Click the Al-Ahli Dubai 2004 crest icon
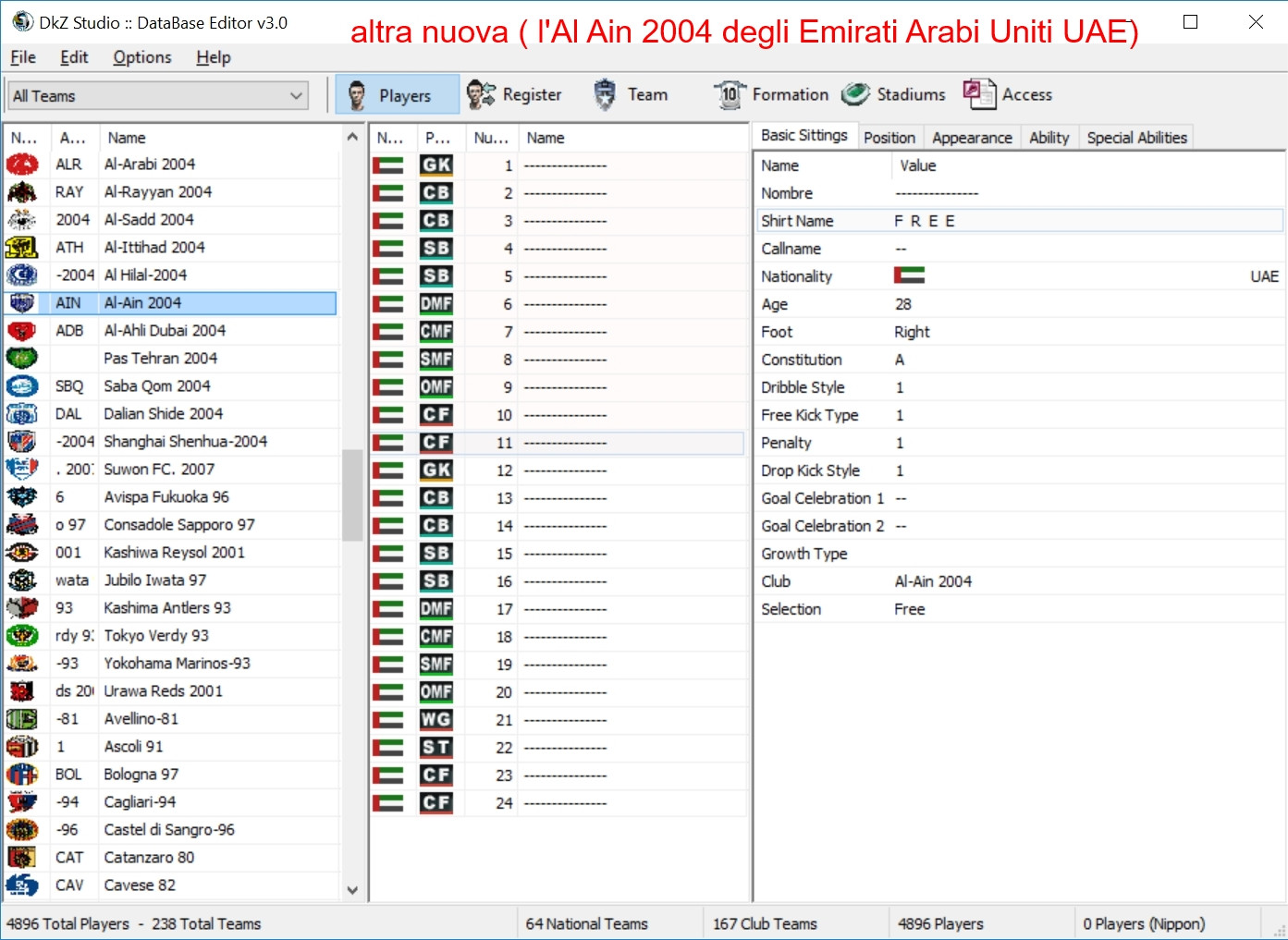This screenshot has height=940, width=1288. [22, 331]
